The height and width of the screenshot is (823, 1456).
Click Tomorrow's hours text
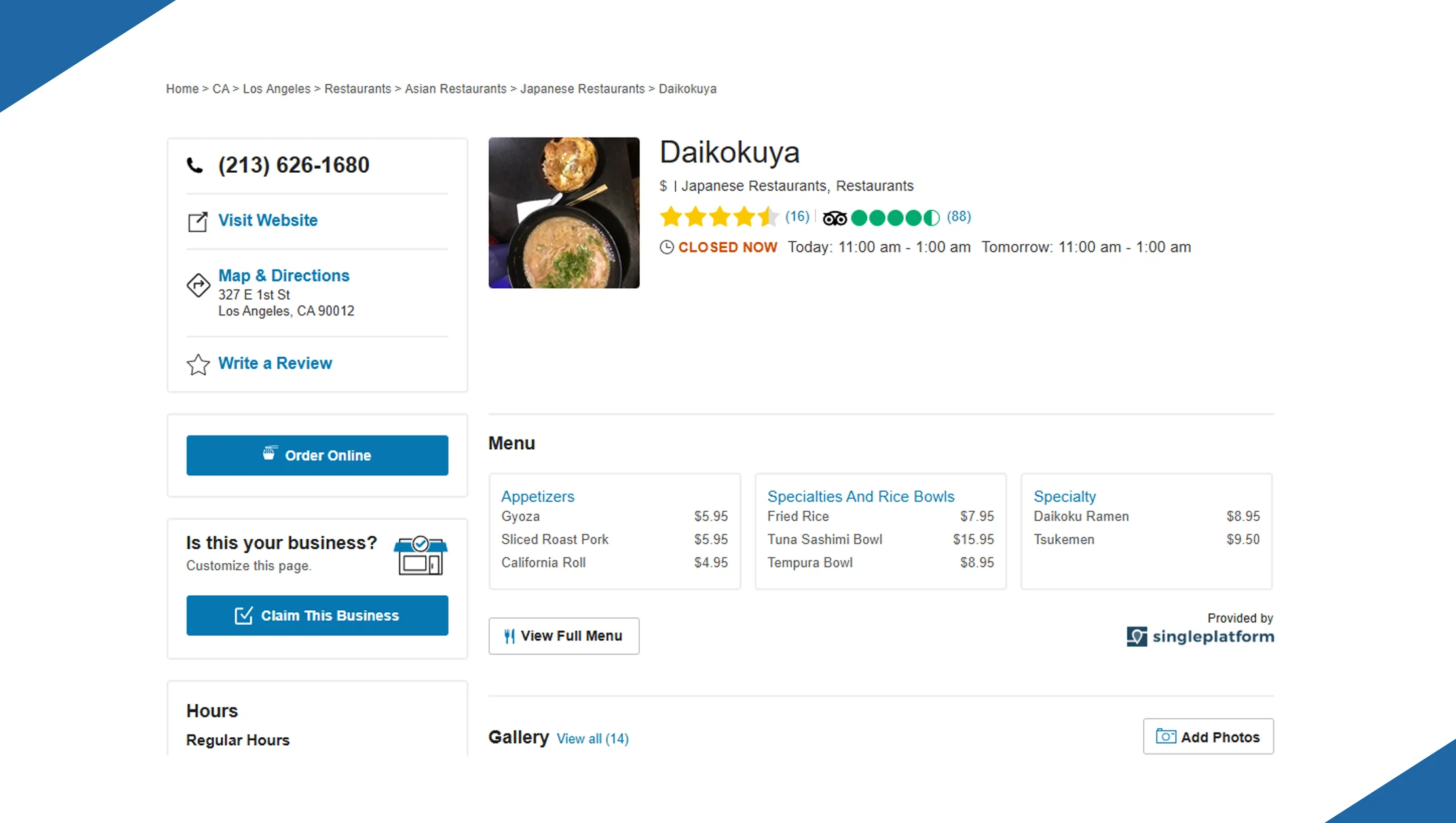coord(1086,247)
